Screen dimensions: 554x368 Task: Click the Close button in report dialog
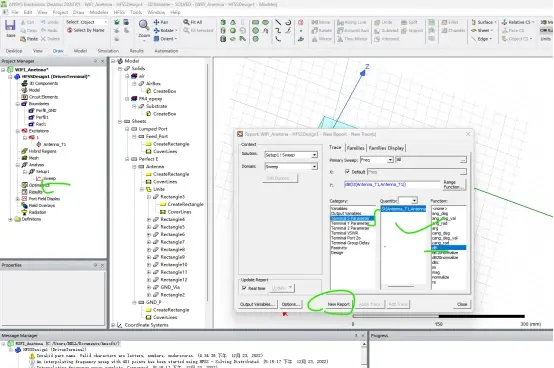462,304
